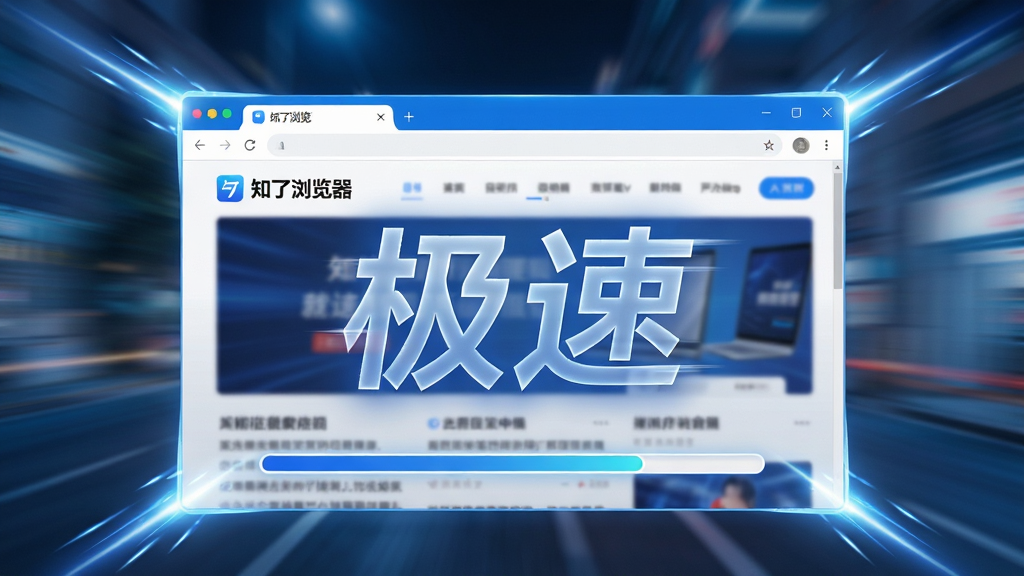Image resolution: width=1024 pixels, height=576 pixels.
Task: Click the 知了浏览器 site title text
Action: pyautogui.click(x=301, y=189)
